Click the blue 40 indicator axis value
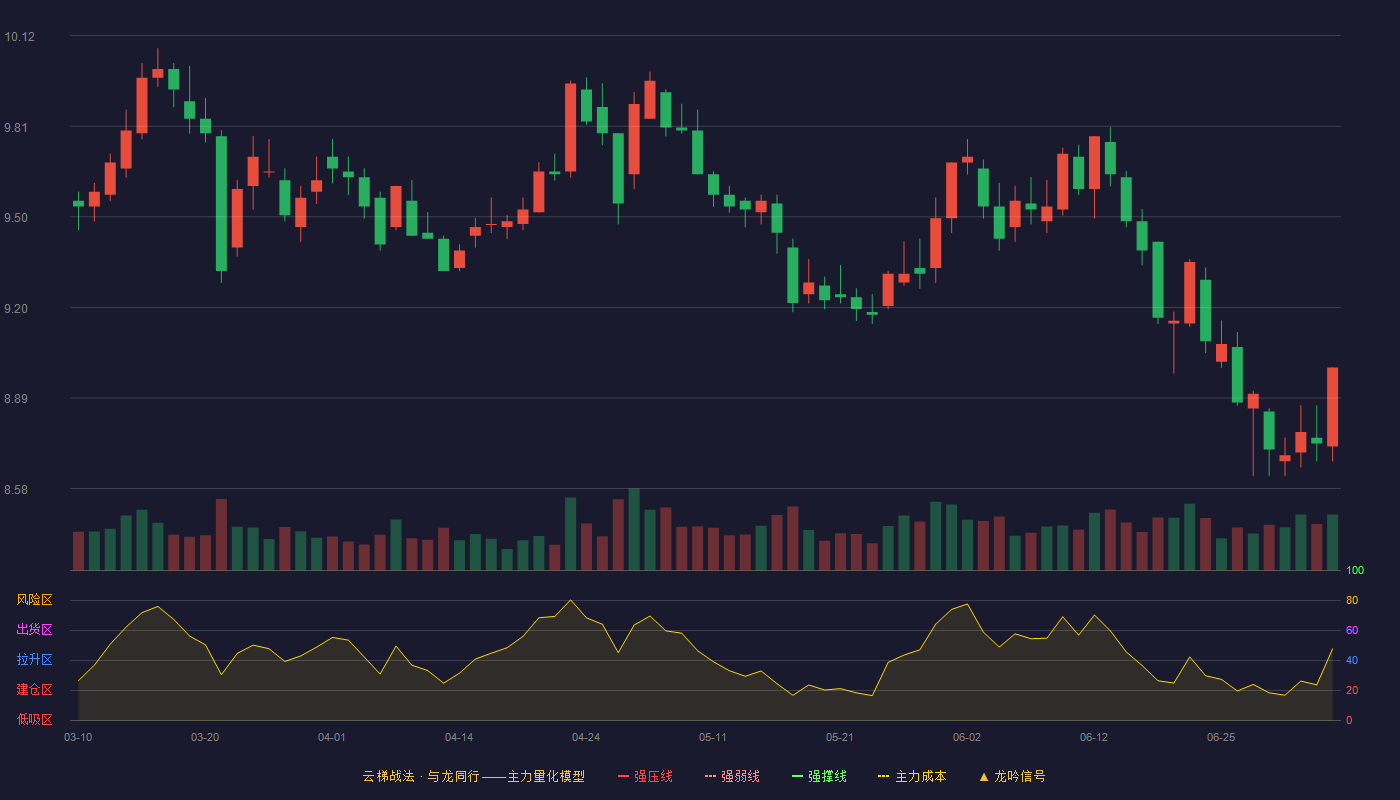Viewport: 1400px width, 800px height. tap(1352, 660)
